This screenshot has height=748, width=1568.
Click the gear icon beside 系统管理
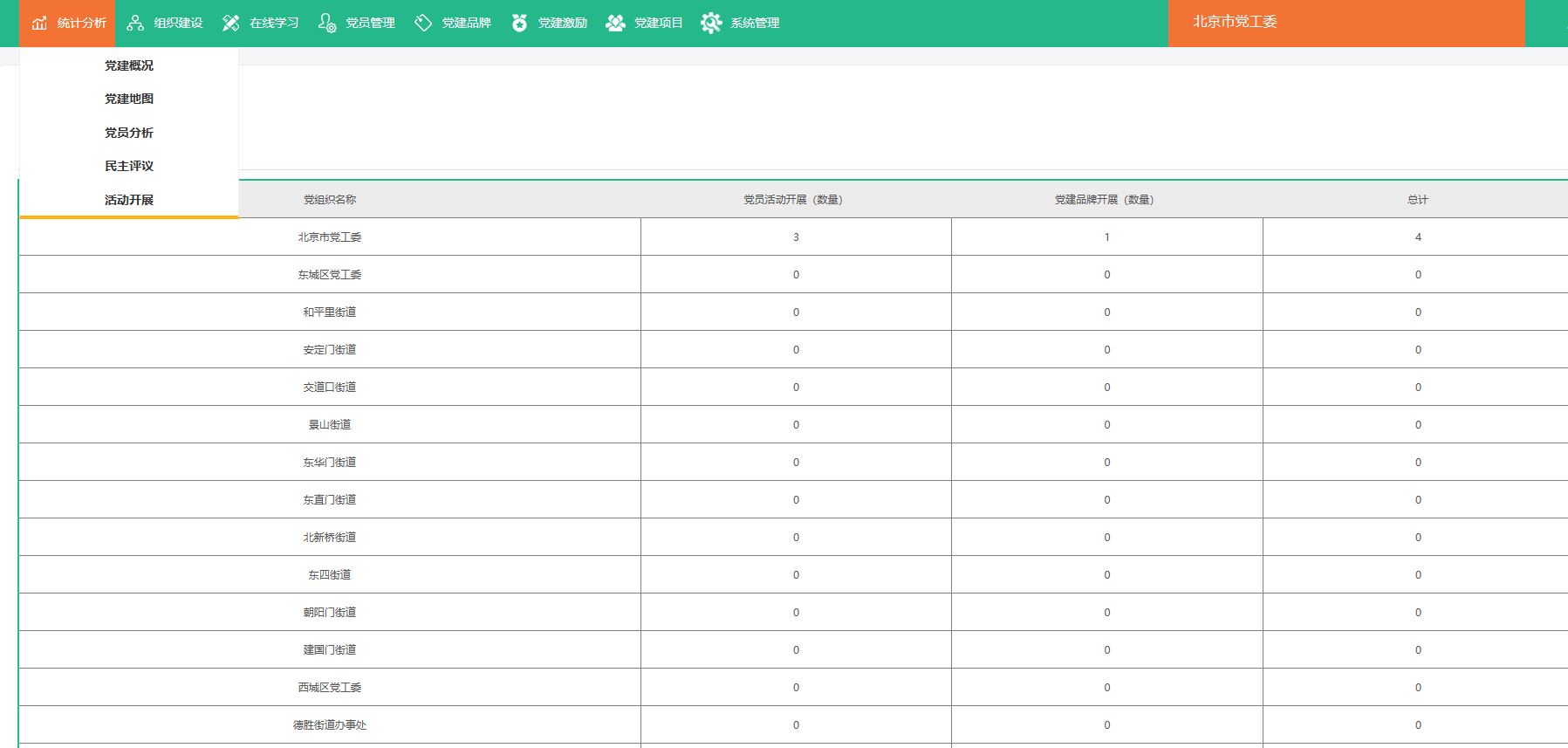click(711, 23)
